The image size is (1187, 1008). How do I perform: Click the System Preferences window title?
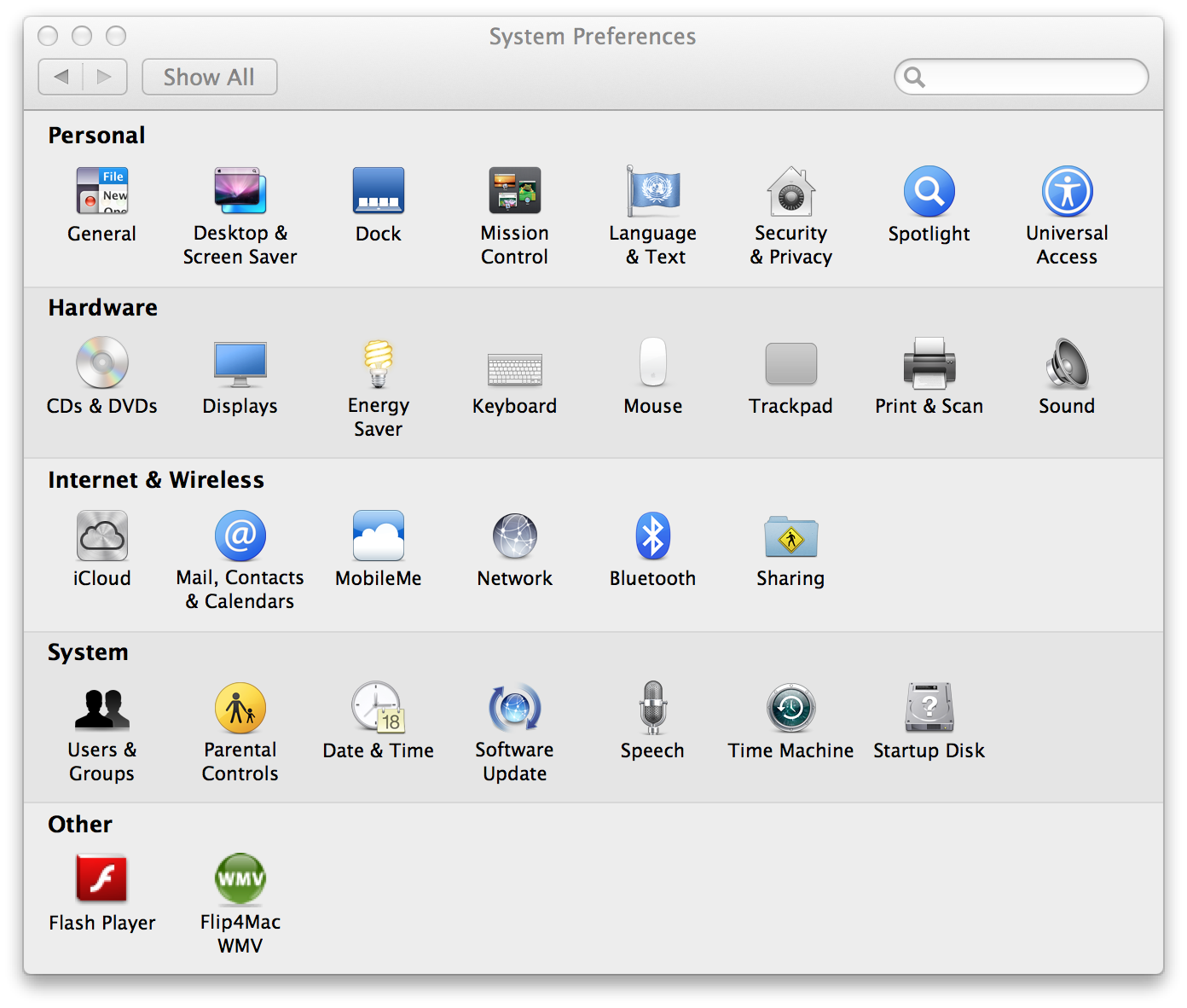(x=593, y=37)
